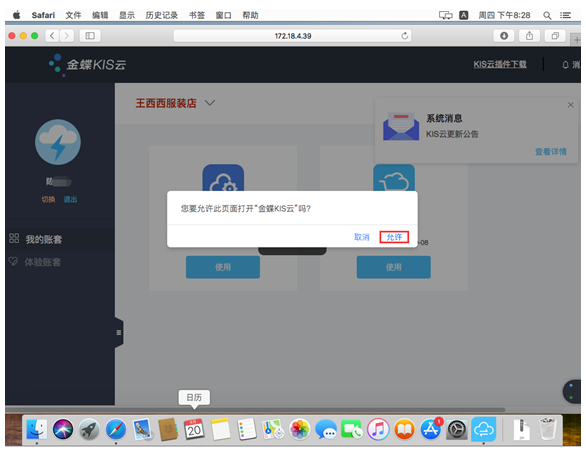This screenshot has width=586, height=450.
Task: Open Spotlight search icon
Action: click(x=547, y=15)
